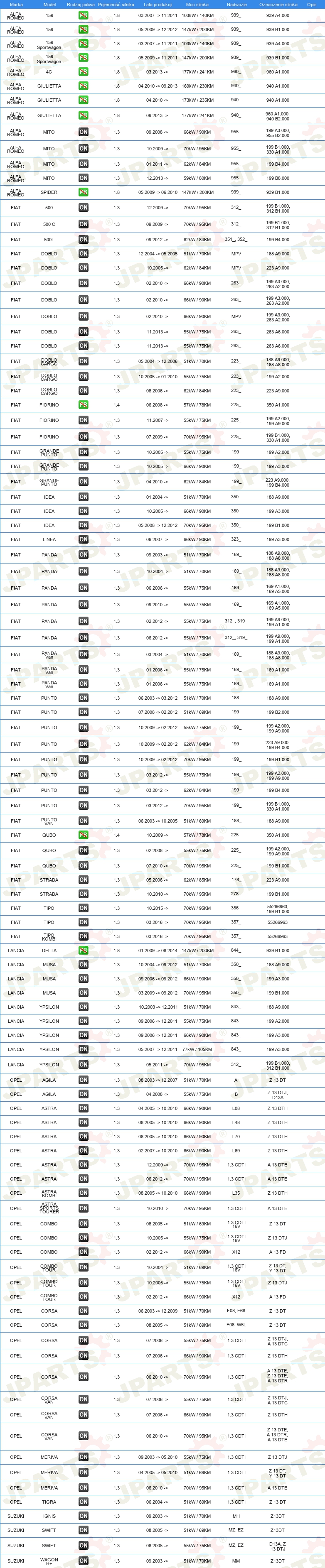The image size is (325, 1568).
Task: Click the ON diesel icon for Fiat Linea
Action: (x=84, y=539)
